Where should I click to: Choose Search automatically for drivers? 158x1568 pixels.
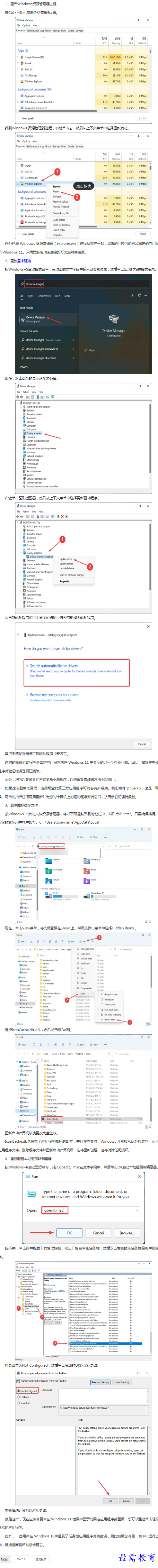point(76,673)
